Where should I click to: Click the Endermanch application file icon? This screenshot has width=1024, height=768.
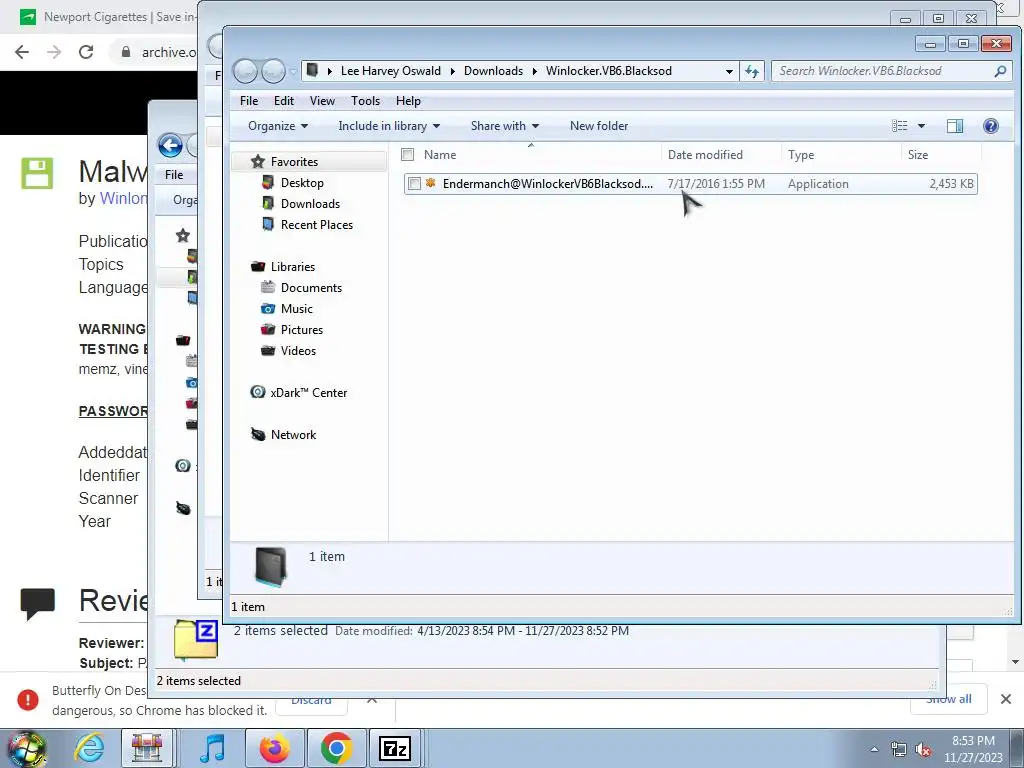pos(430,184)
